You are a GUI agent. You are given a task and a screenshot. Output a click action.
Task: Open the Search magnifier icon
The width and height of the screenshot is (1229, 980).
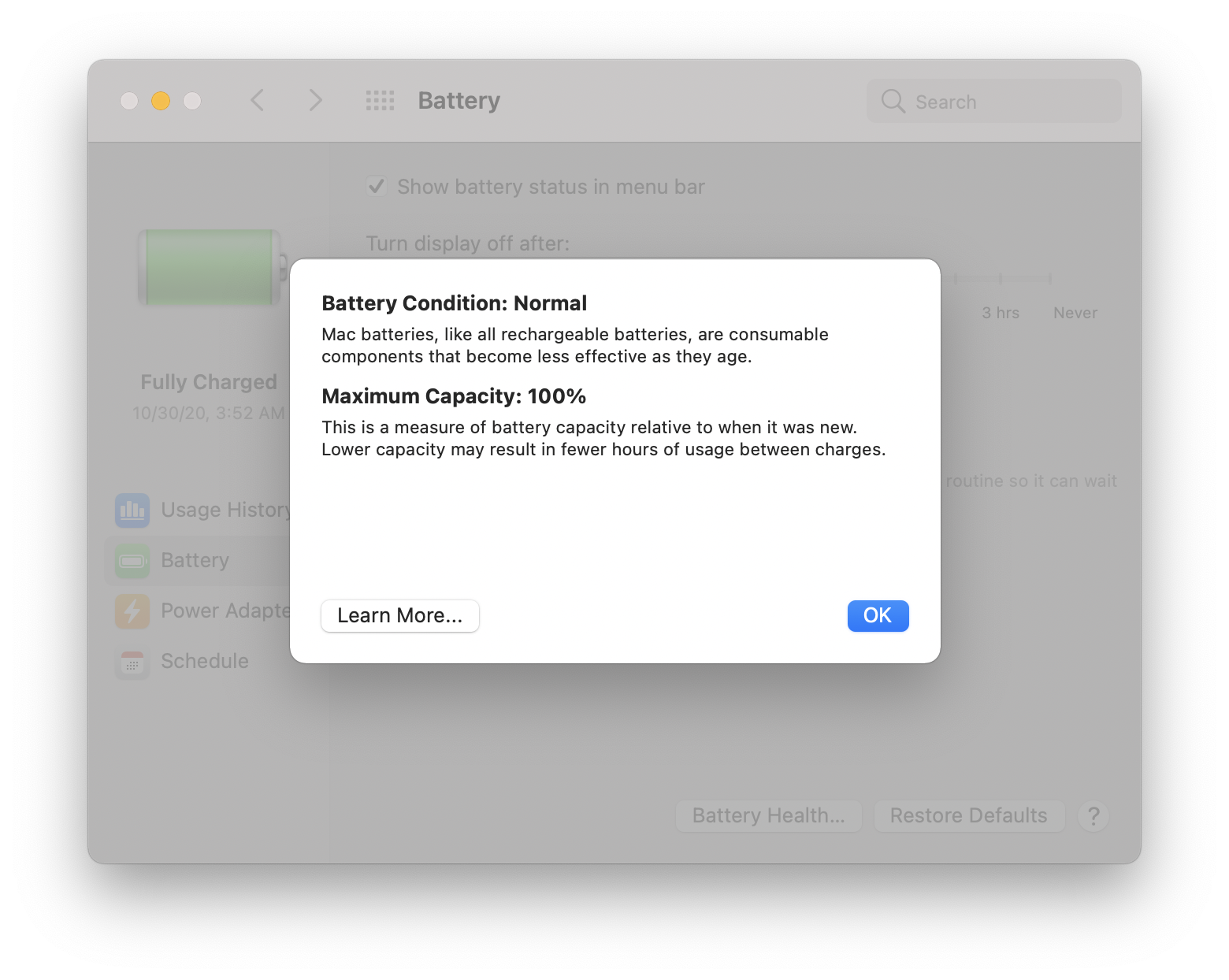pos(893,101)
